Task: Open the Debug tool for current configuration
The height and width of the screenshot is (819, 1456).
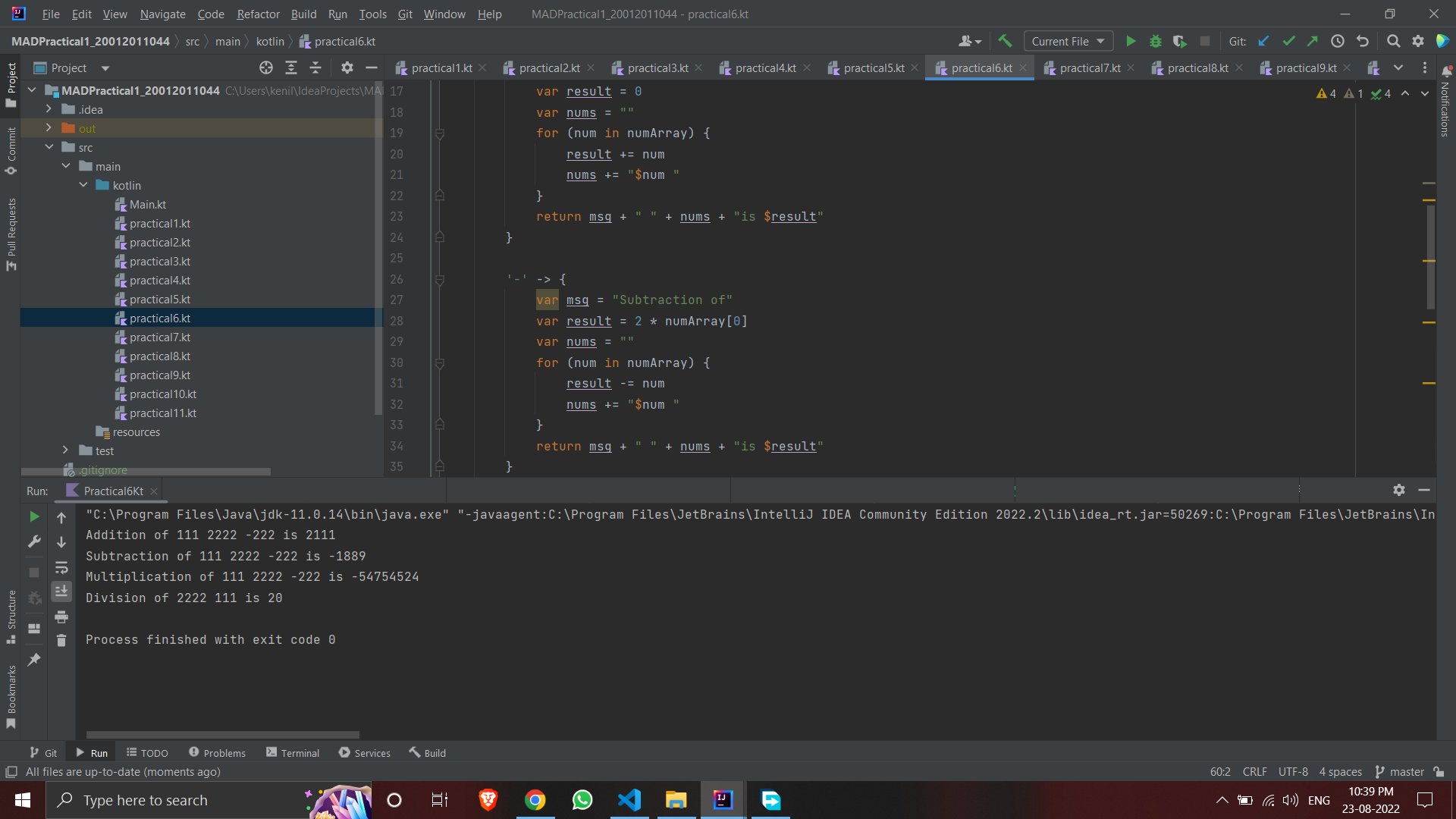Action: 1156,41
